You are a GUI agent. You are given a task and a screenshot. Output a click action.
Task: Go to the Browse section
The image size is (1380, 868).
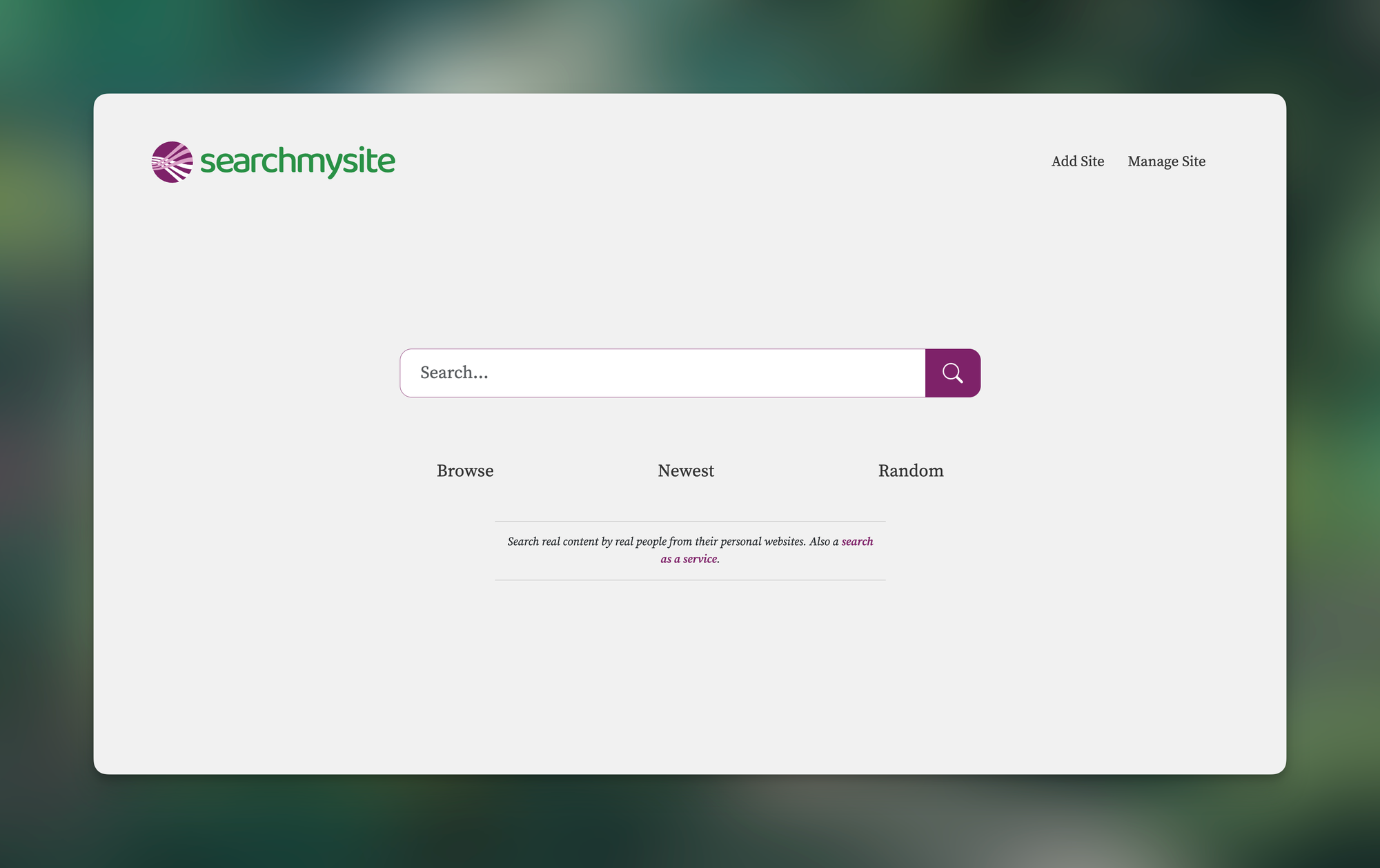point(465,471)
